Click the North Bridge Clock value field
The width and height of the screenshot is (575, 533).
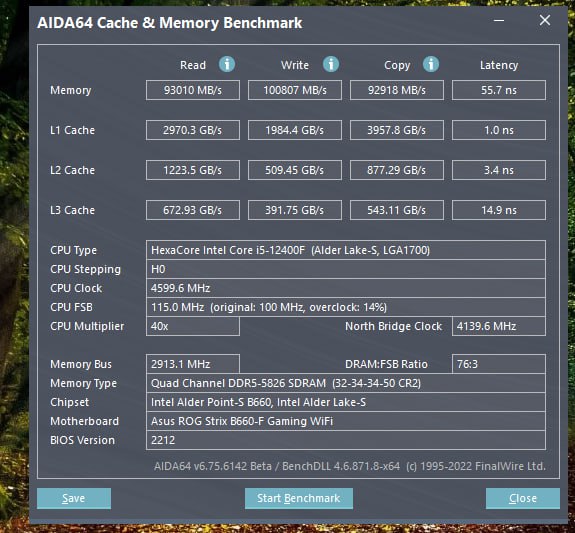click(x=499, y=326)
